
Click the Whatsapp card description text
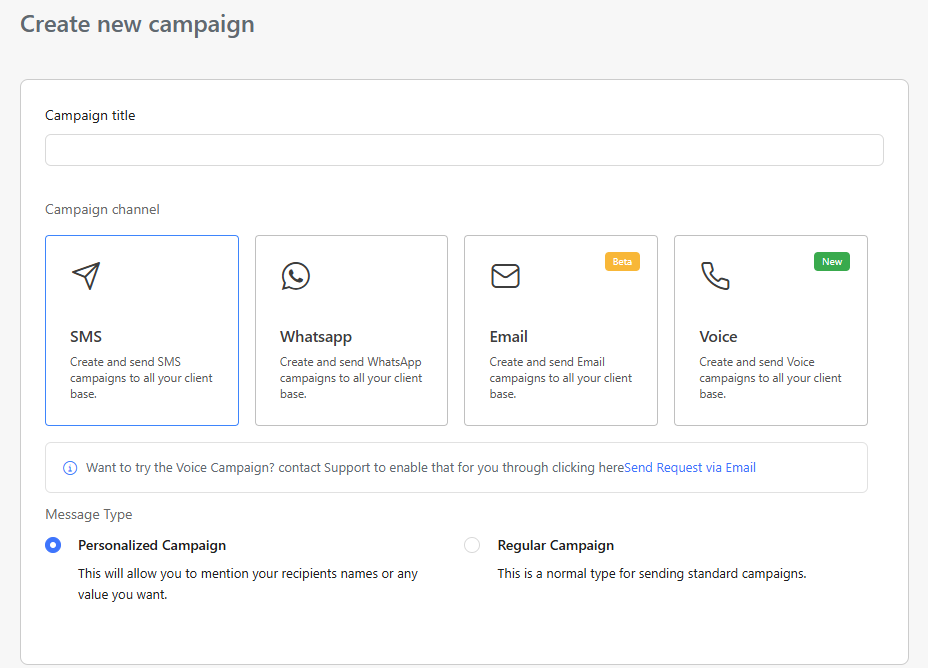(351, 378)
